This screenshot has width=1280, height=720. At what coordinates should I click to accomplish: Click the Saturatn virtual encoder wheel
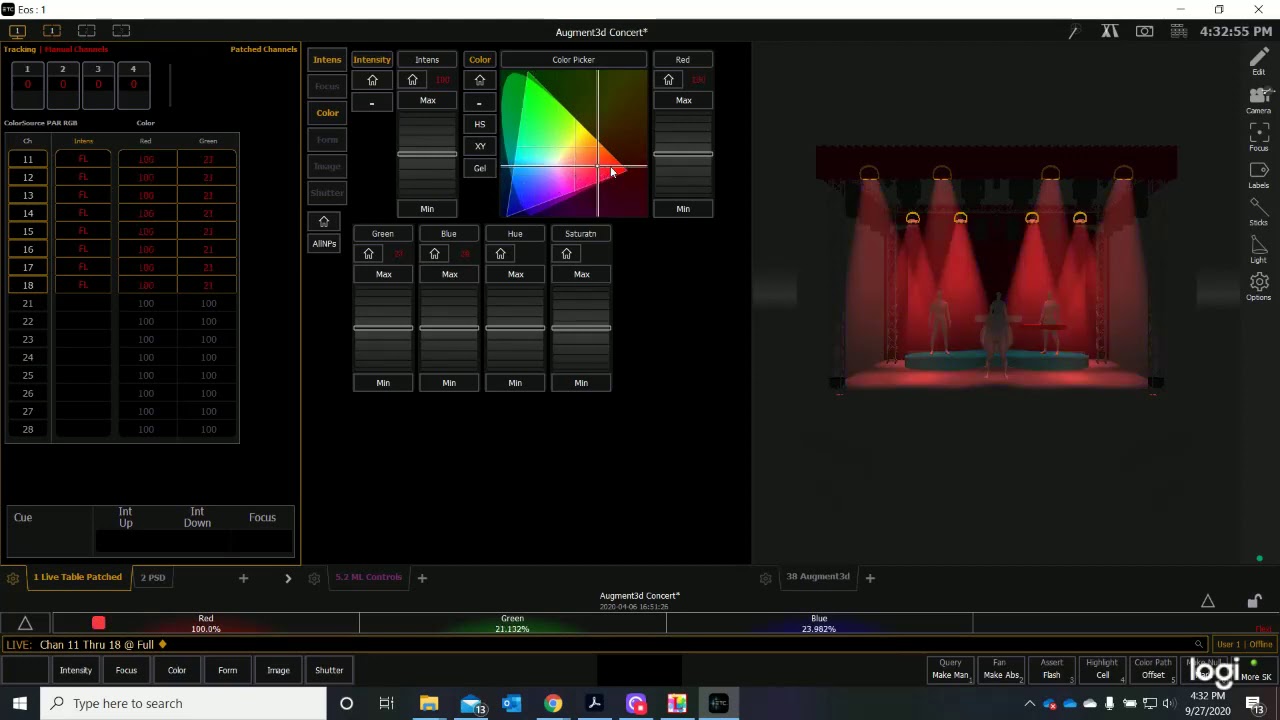click(x=581, y=328)
